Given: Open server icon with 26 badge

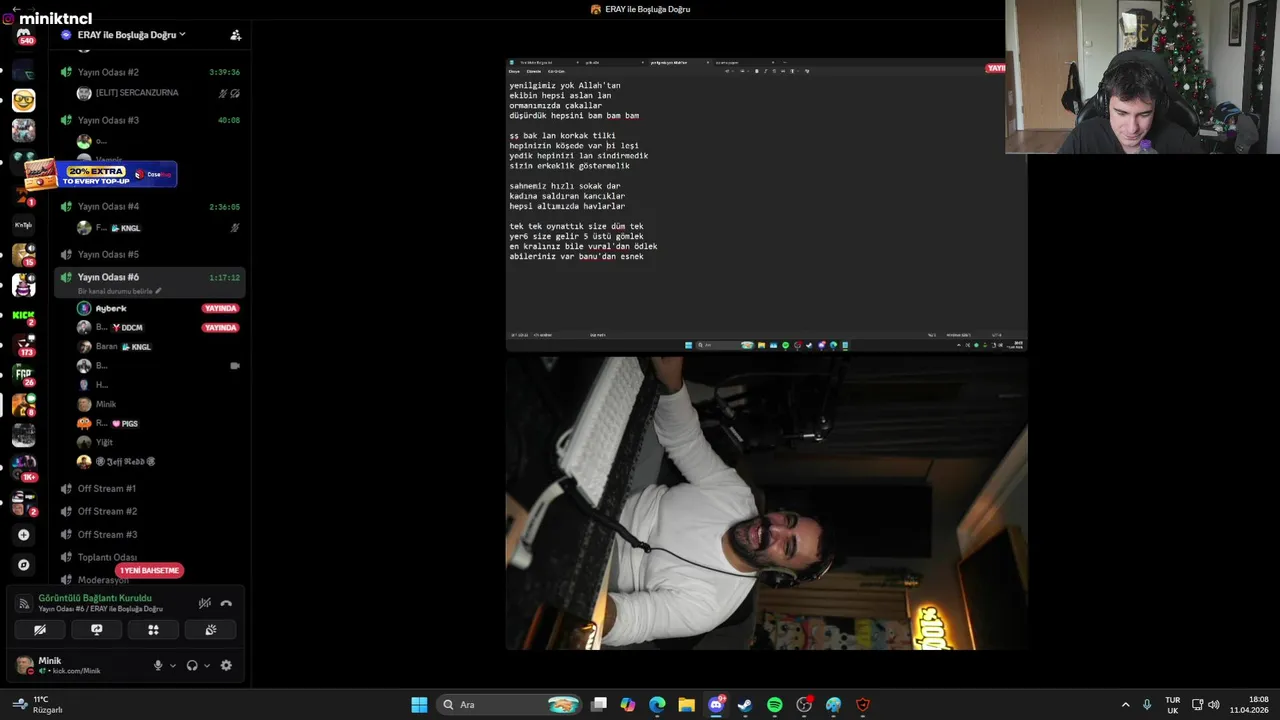Looking at the screenshot, I should tap(24, 375).
